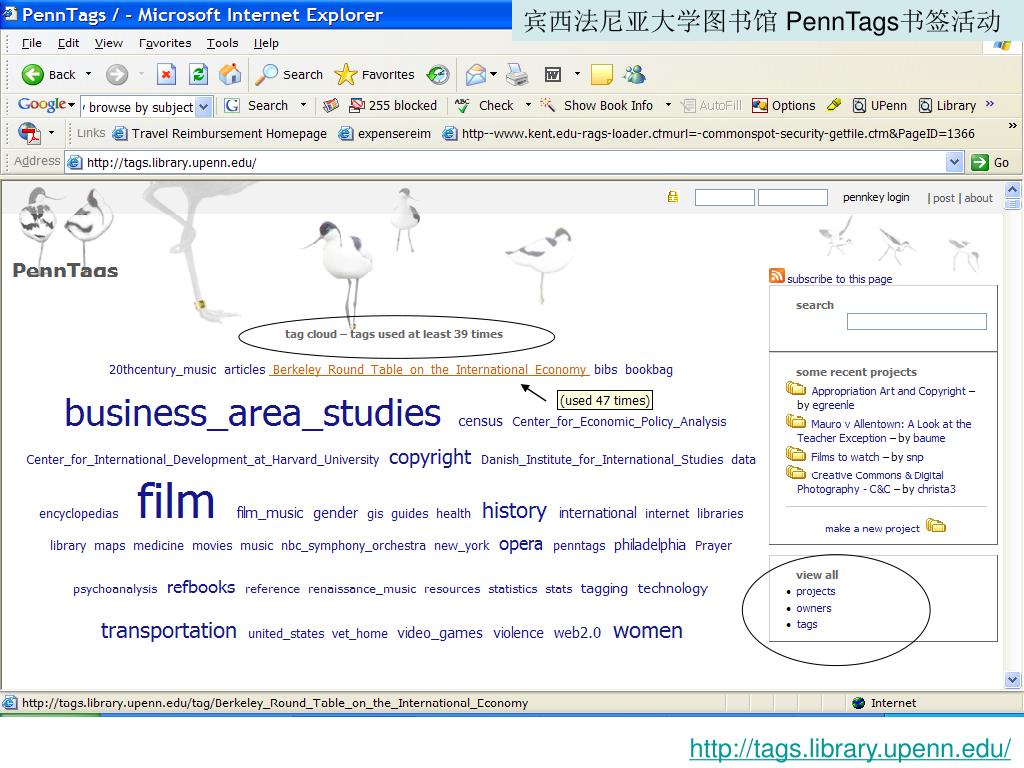Open the Library toolbar shortcut
The height and width of the screenshot is (768, 1024).
pyautogui.click(x=947, y=105)
